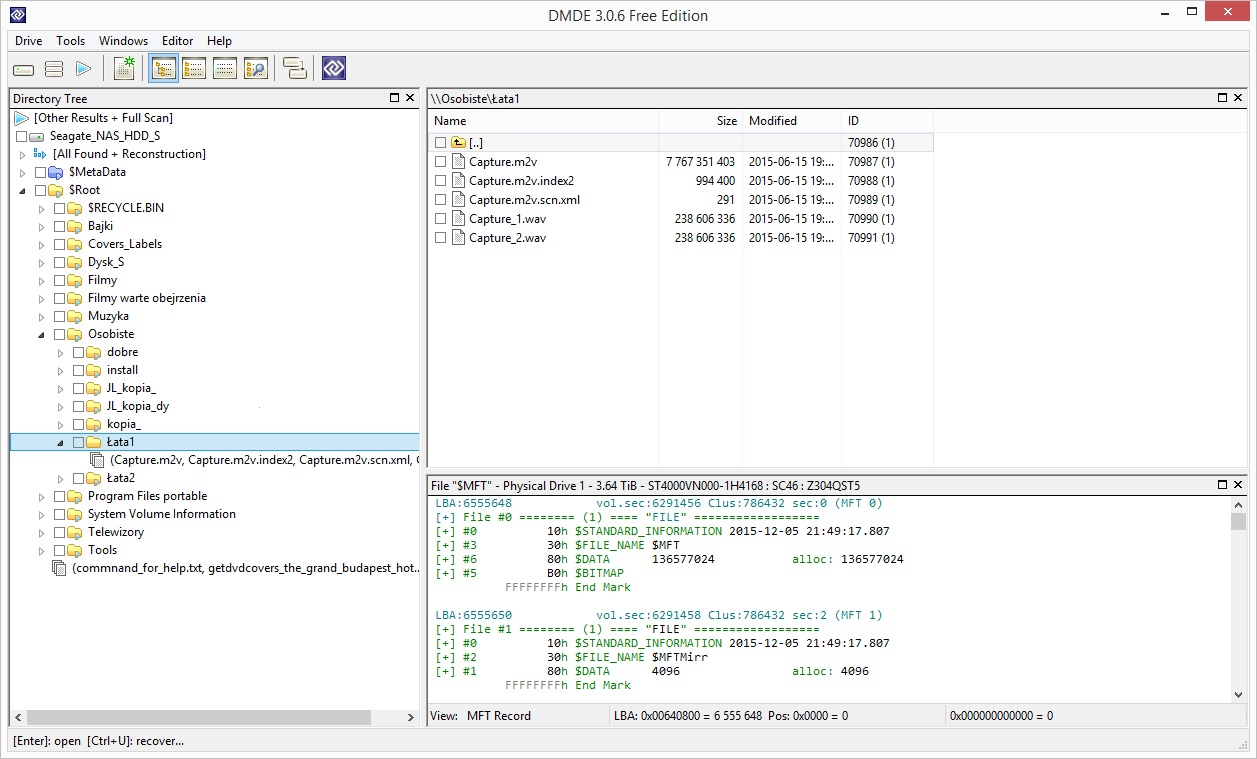
Task: Open the Editor menu
Action: click(x=178, y=41)
